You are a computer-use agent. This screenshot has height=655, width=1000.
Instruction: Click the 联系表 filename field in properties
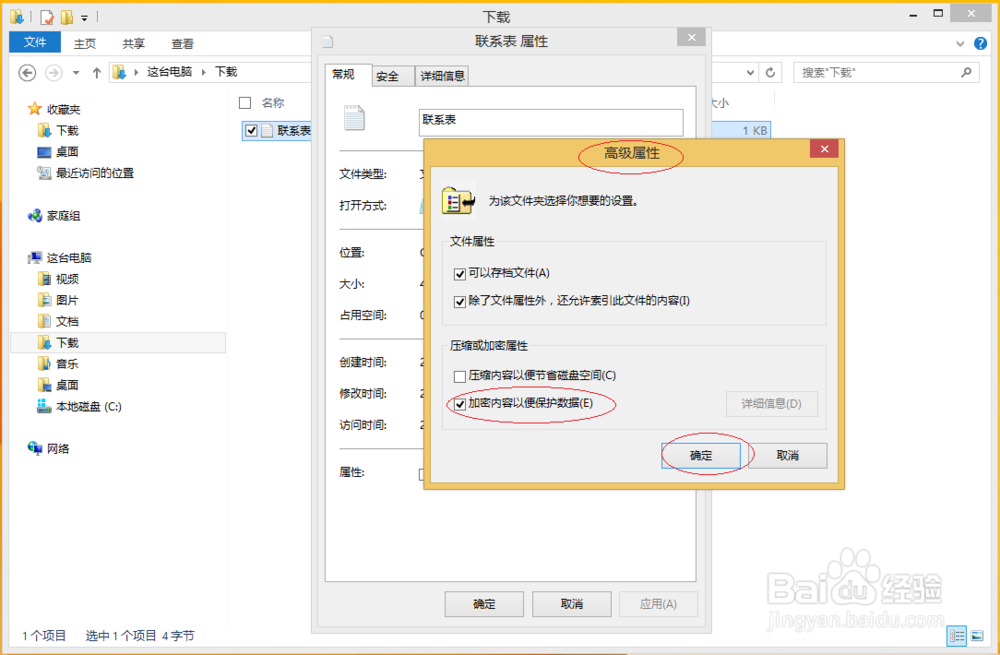pos(551,122)
